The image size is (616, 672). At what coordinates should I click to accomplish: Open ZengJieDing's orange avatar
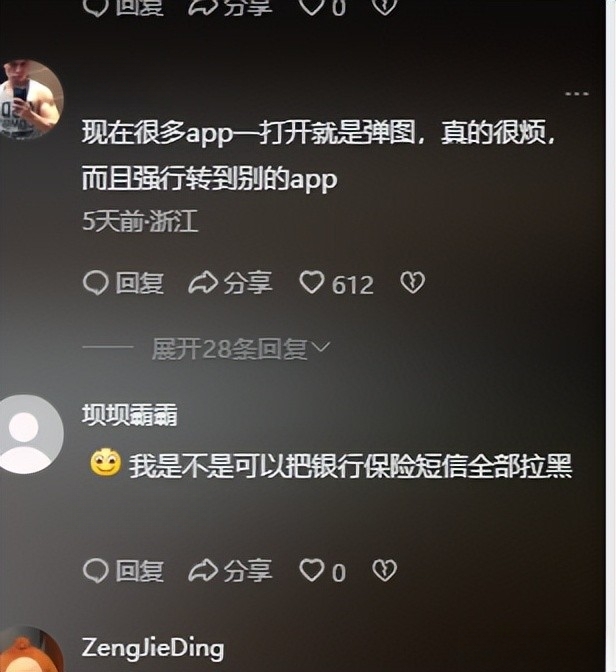30,649
